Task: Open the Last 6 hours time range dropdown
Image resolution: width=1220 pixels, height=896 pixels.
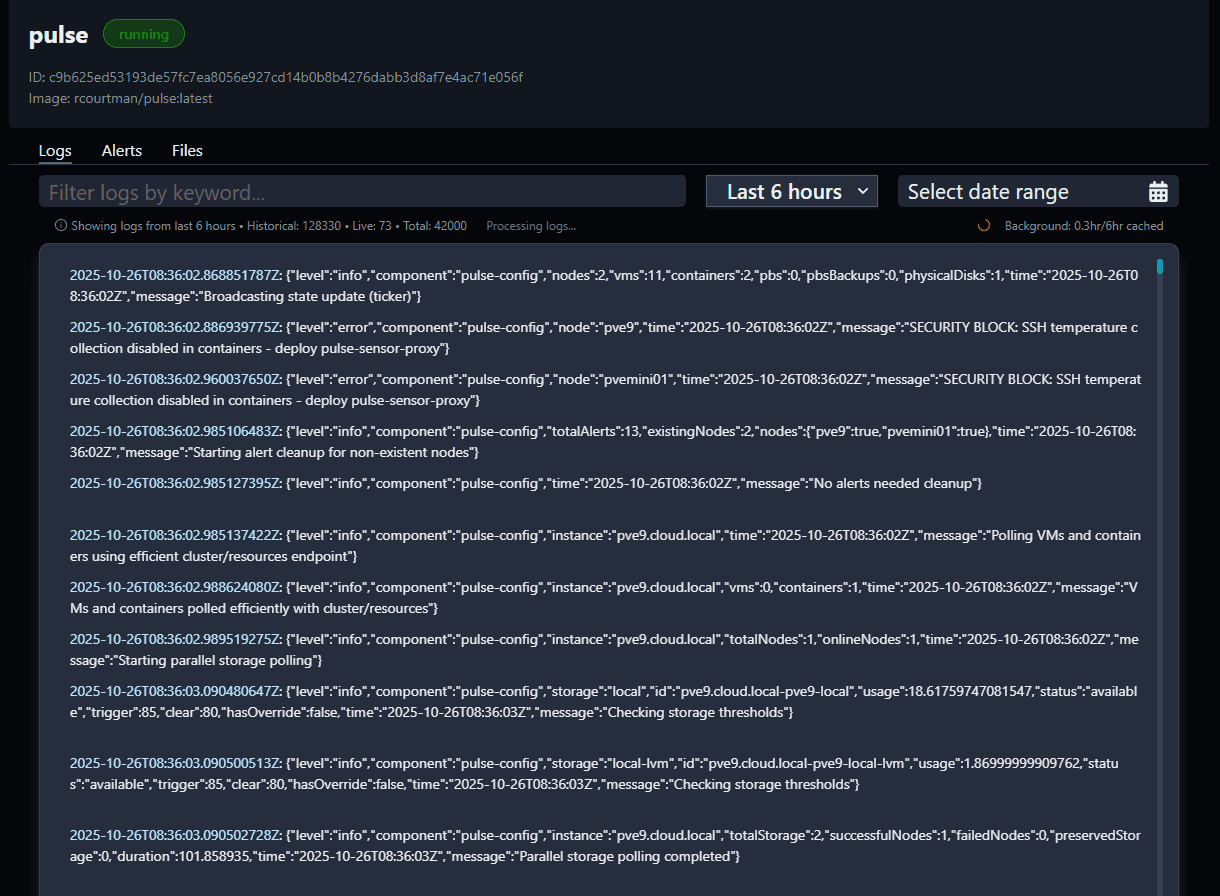Action: [x=791, y=190]
